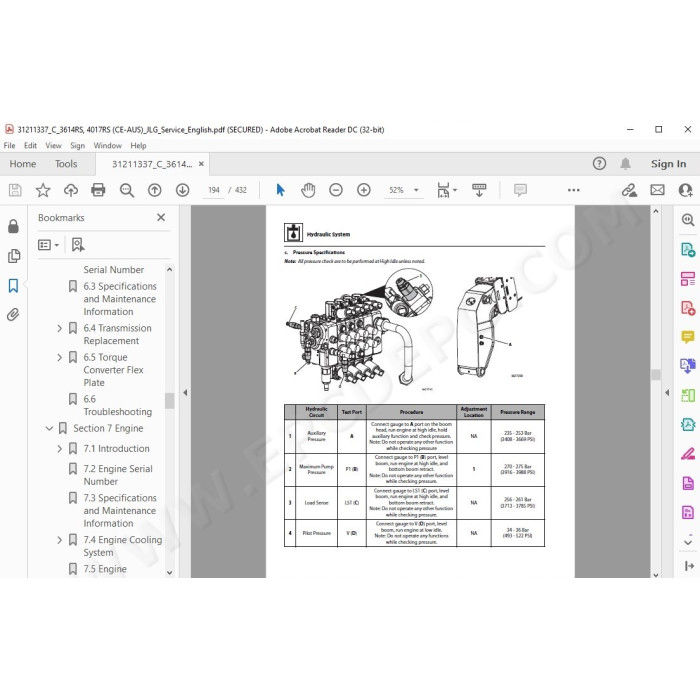Open the fit page options tool
The width and height of the screenshot is (700, 700).
click(x=447, y=190)
